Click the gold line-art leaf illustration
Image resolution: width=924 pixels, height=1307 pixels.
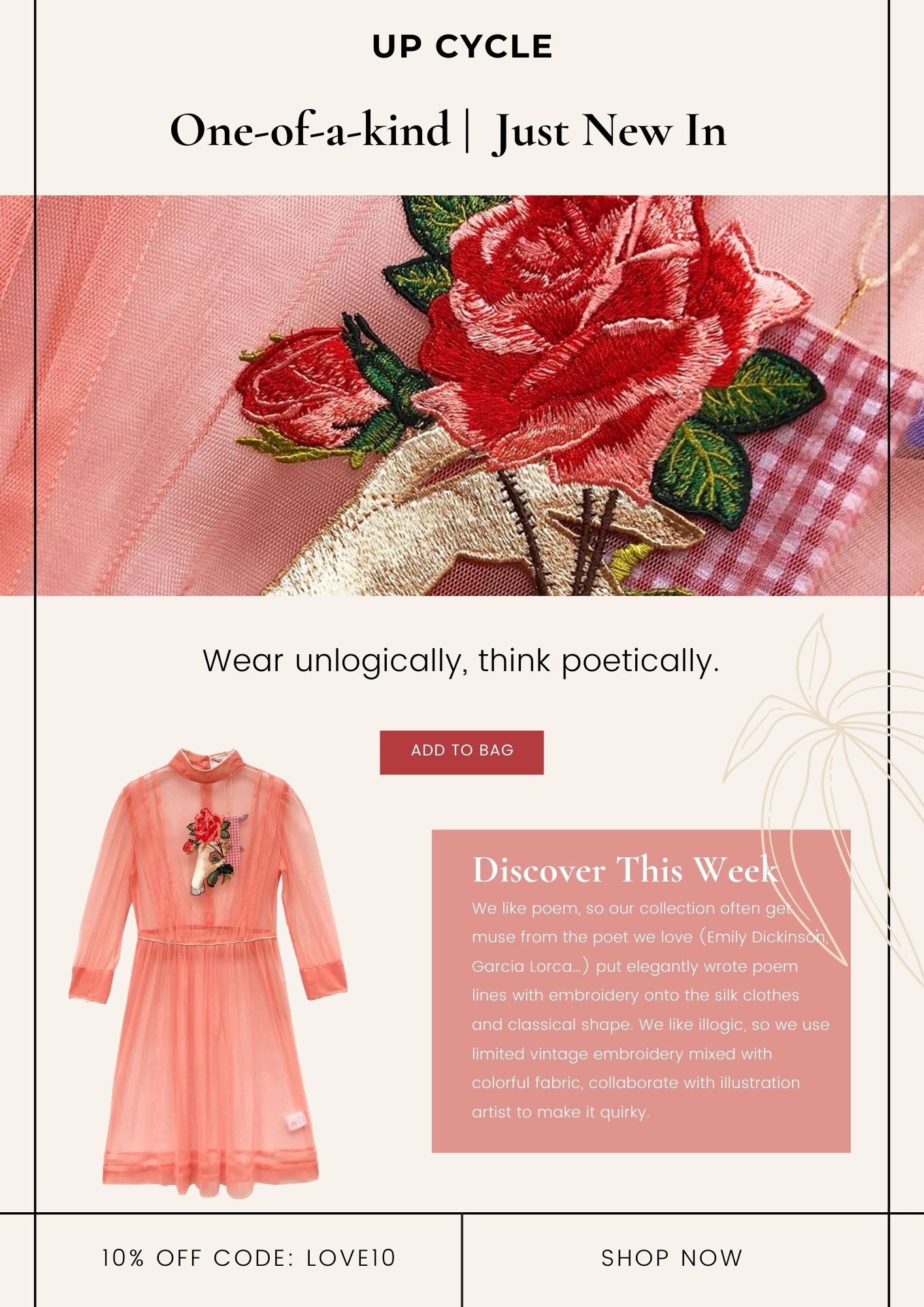[823, 784]
